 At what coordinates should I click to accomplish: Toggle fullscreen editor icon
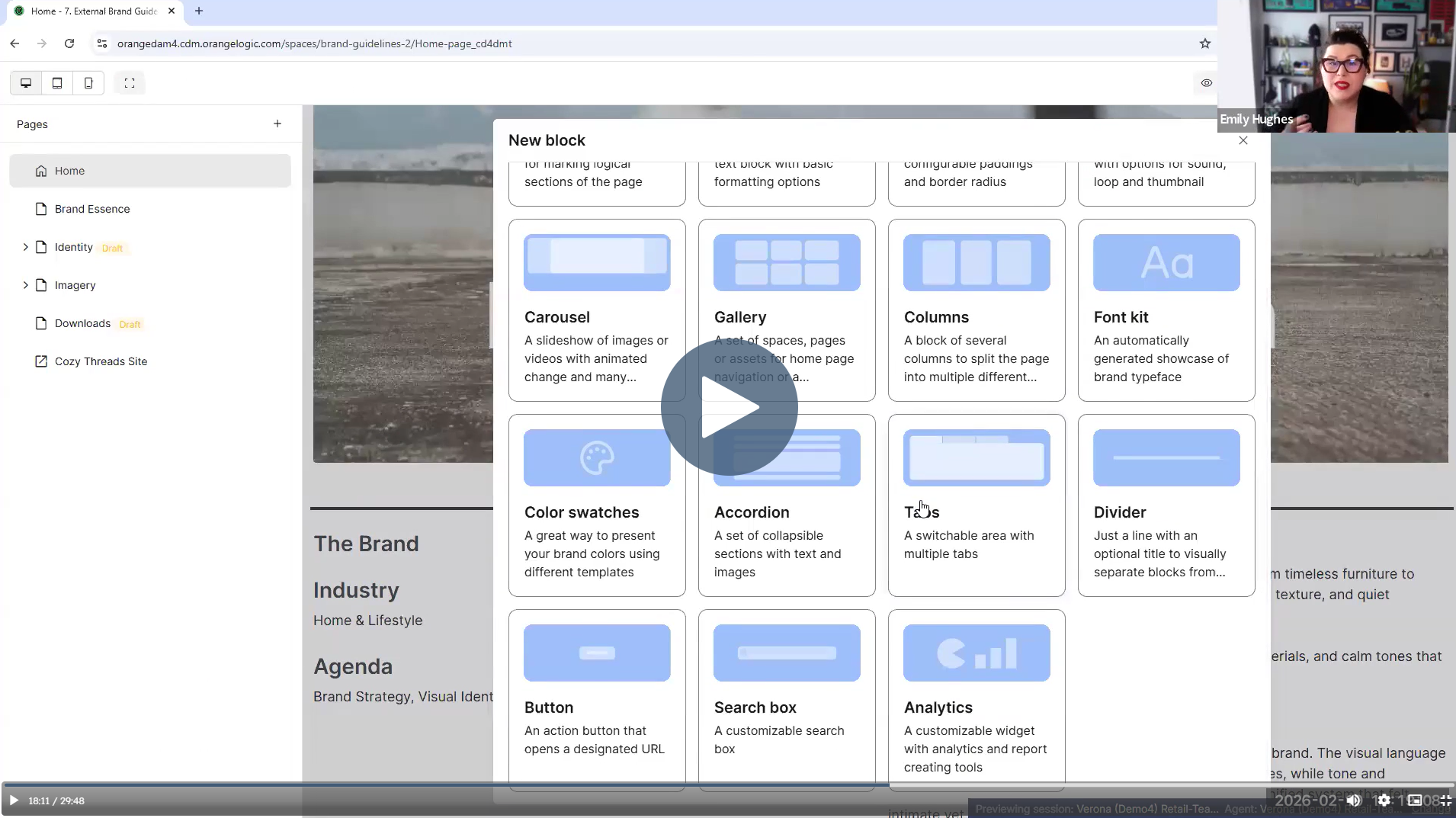tap(130, 83)
